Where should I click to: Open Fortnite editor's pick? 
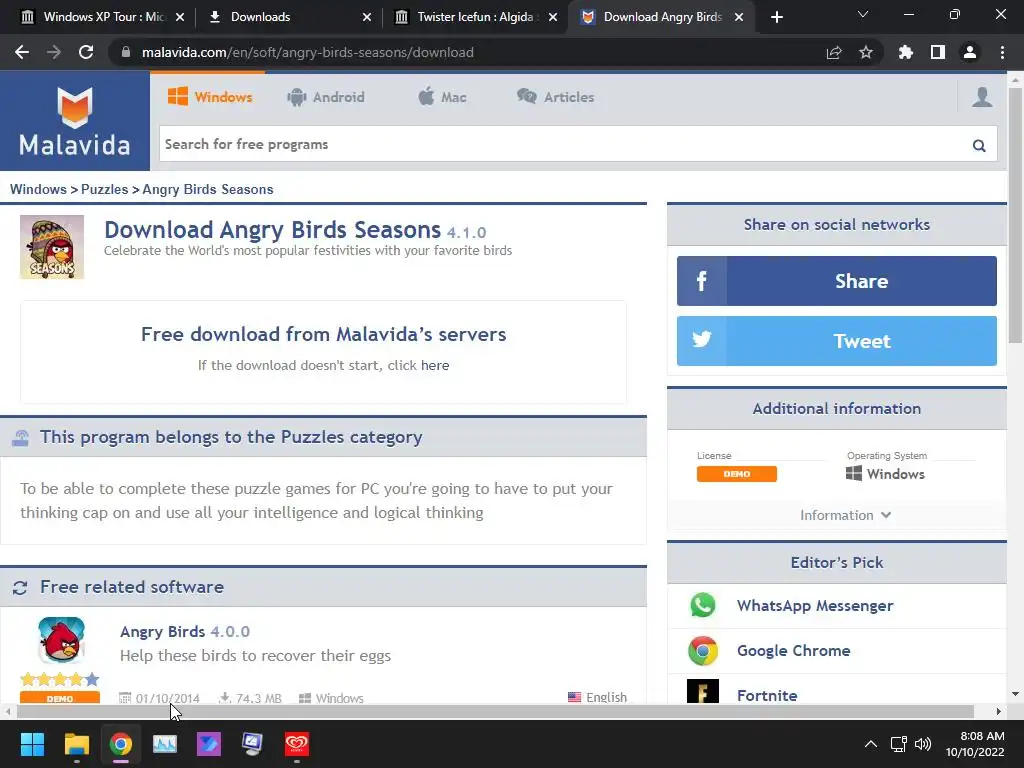[x=767, y=696]
